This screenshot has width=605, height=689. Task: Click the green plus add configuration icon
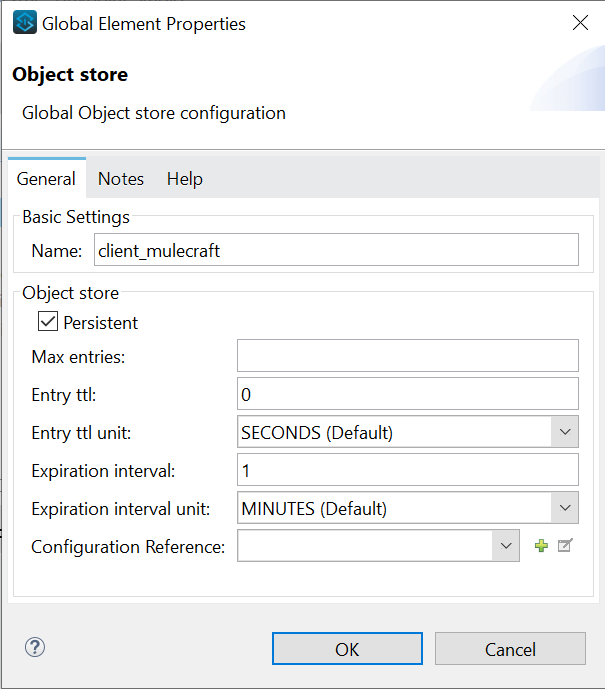541,546
